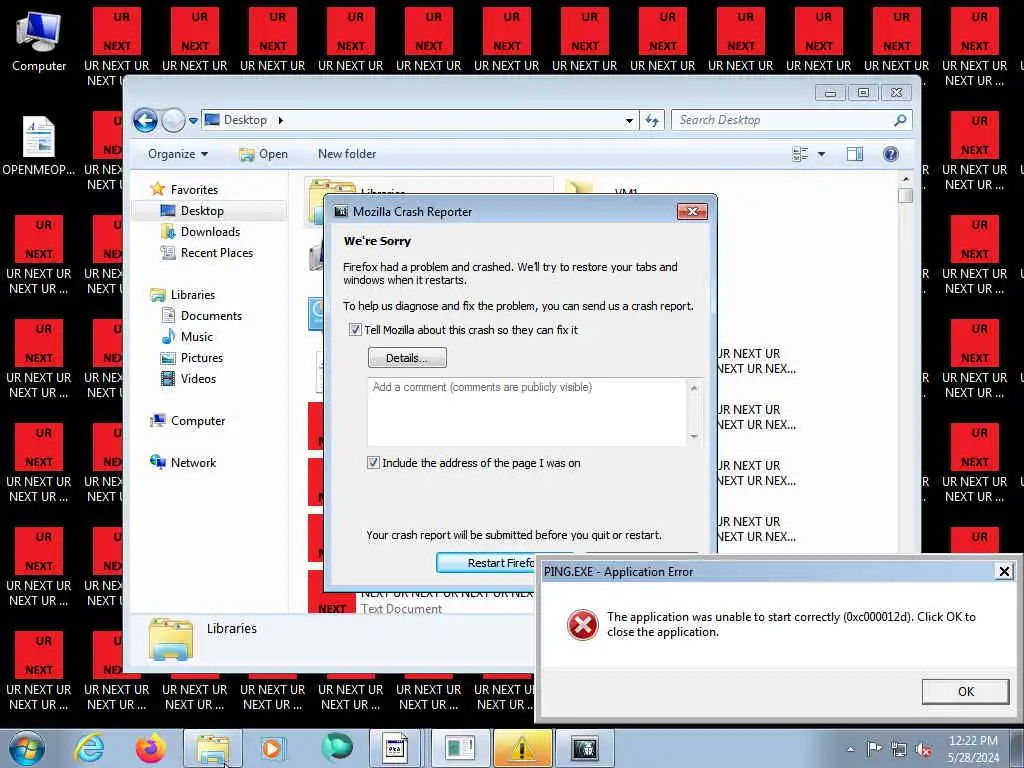
Task: Click the yellow warning triangle taskbar button
Action: [x=522, y=748]
